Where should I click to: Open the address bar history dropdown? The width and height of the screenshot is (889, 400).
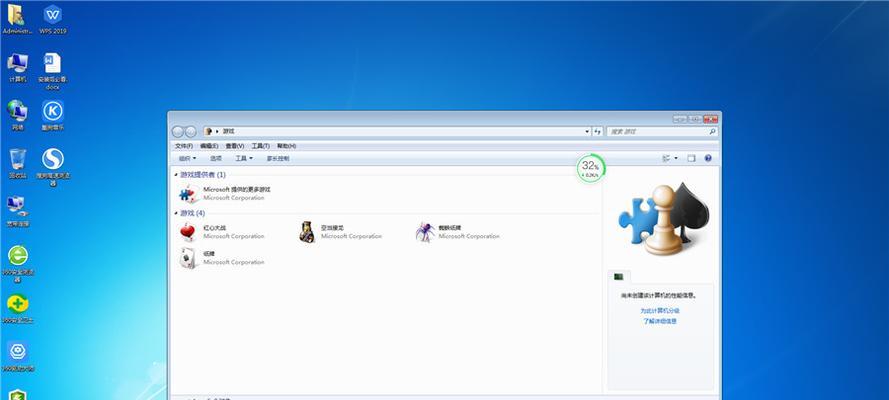coord(587,131)
